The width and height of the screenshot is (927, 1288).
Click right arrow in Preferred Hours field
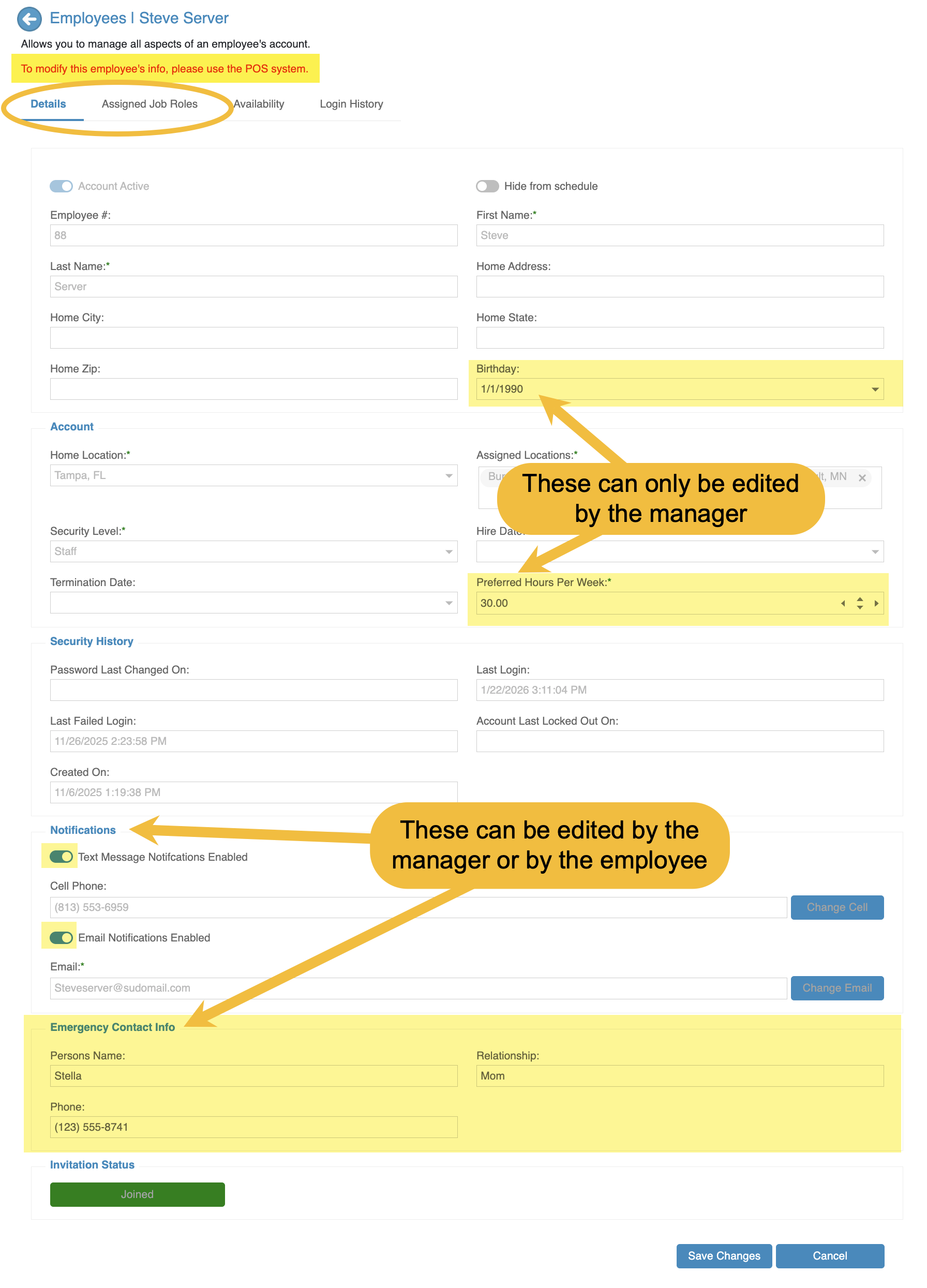(x=876, y=603)
